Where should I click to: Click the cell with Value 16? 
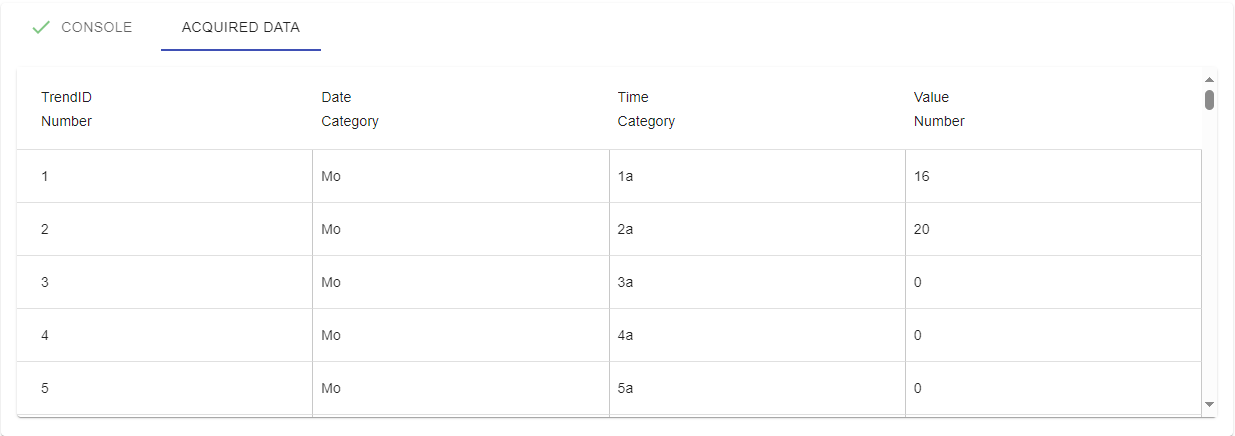1053,176
